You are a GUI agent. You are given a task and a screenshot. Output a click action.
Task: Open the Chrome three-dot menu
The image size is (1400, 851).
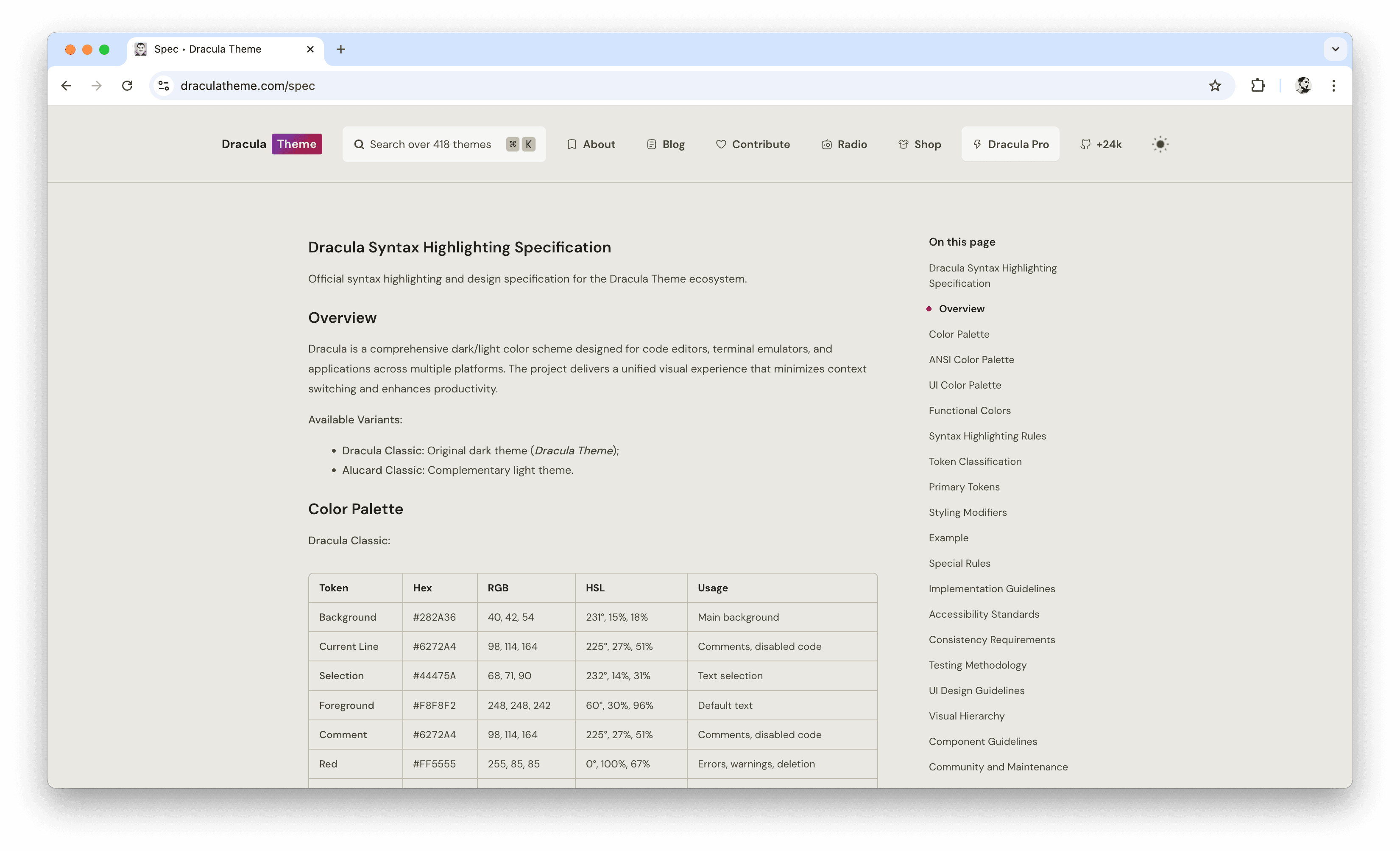pos(1334,85)
